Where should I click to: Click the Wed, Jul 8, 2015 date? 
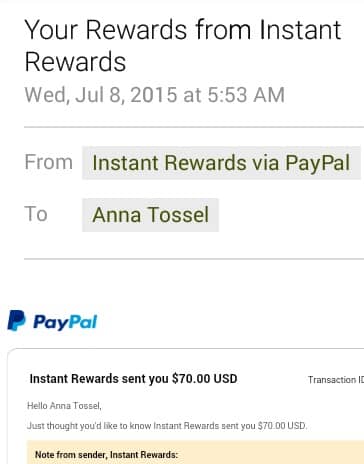click(101, 95)
